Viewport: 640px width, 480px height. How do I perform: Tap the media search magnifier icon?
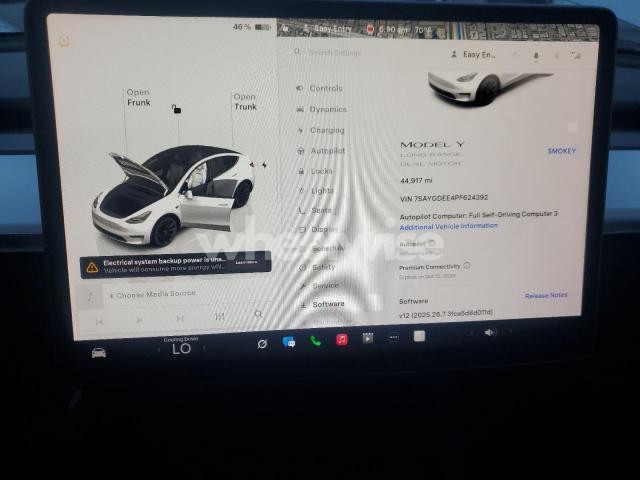pos(258,314)
